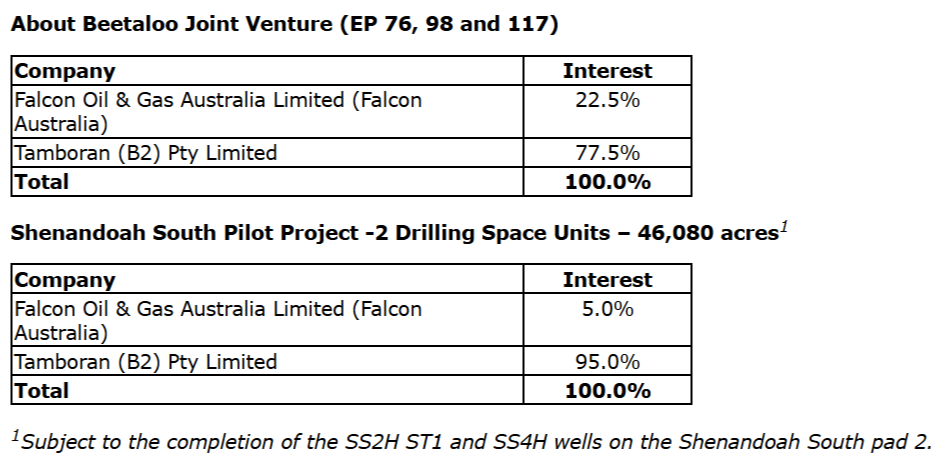Image resolution: width=945 pixels, height=463 pixels.
Task: Click the 100.0% total in Beetaloo table
Action: click(607, 181)
